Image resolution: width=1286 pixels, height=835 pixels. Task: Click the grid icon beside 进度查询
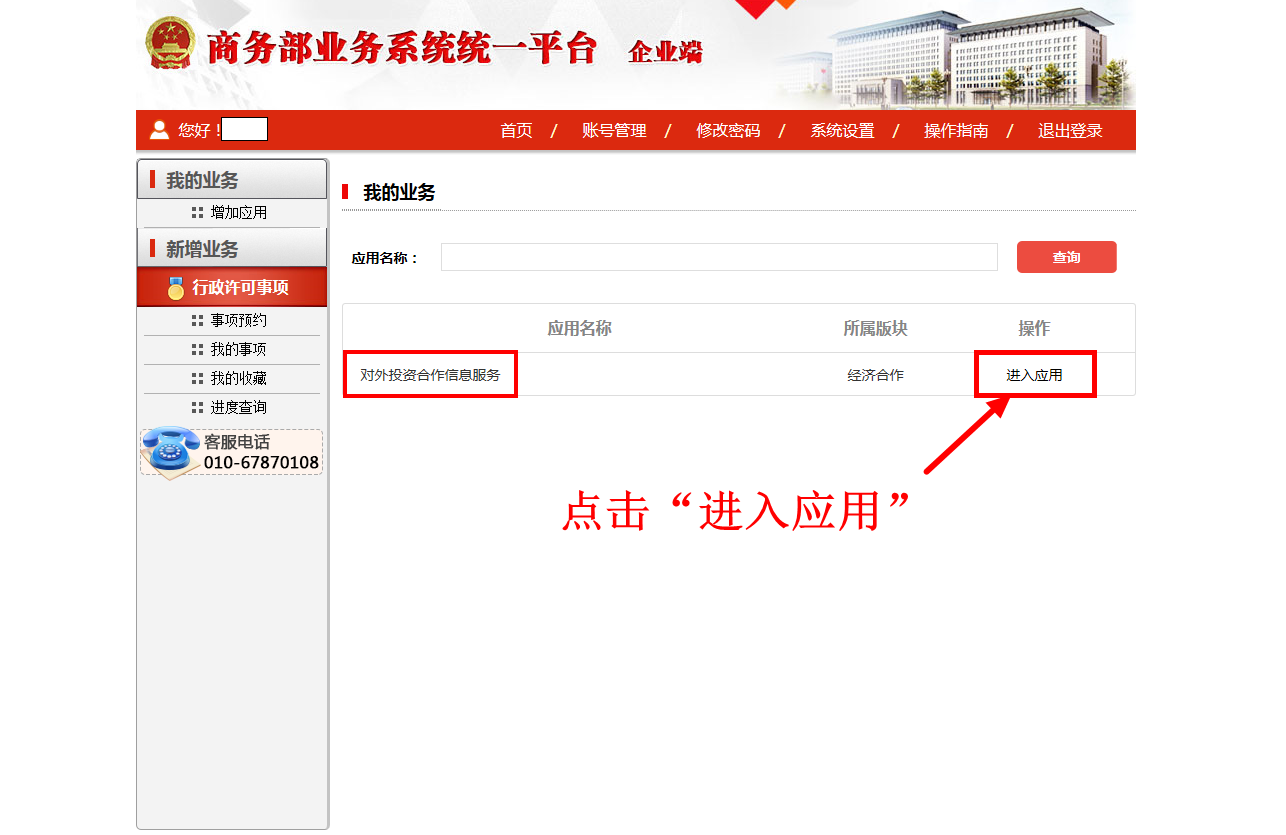click(197, 408)
